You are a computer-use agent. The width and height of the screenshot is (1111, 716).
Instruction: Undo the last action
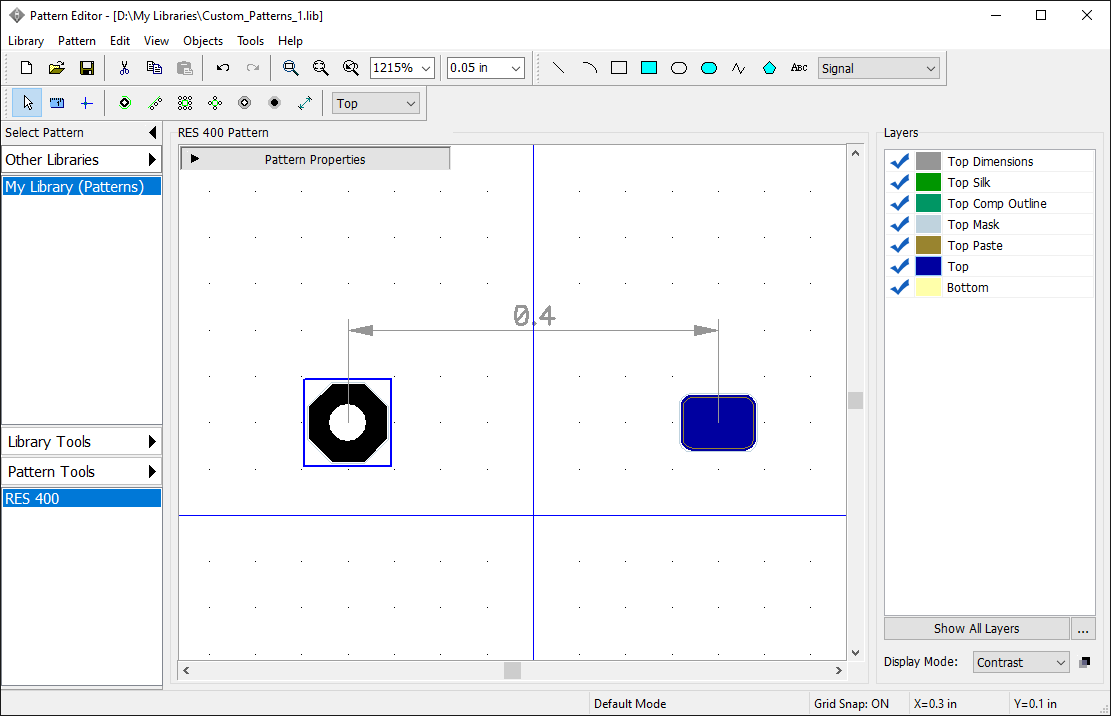coord(222,68)
